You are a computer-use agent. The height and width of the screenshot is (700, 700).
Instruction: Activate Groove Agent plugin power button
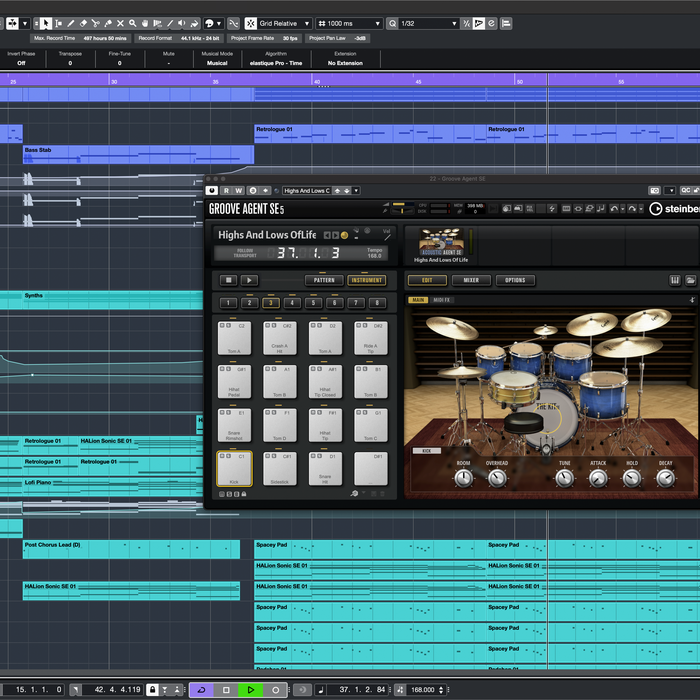(x=212, y=191)
